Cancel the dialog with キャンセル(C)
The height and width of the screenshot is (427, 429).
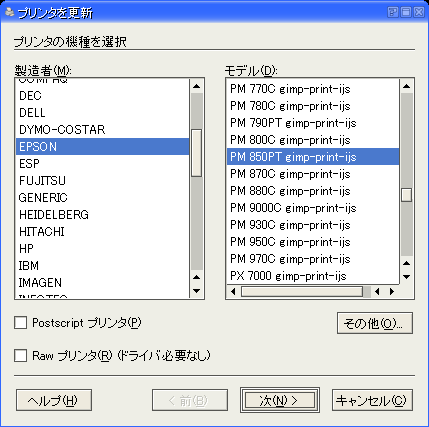coord(372,400)
